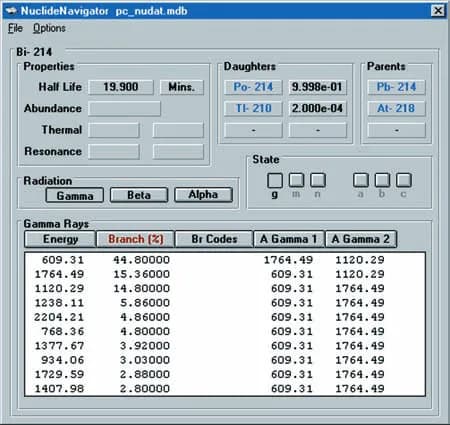Image resolution: width=450 pixels, height=425 pixels.
Task: Open the Options menu
Action: tap(49, 28)
